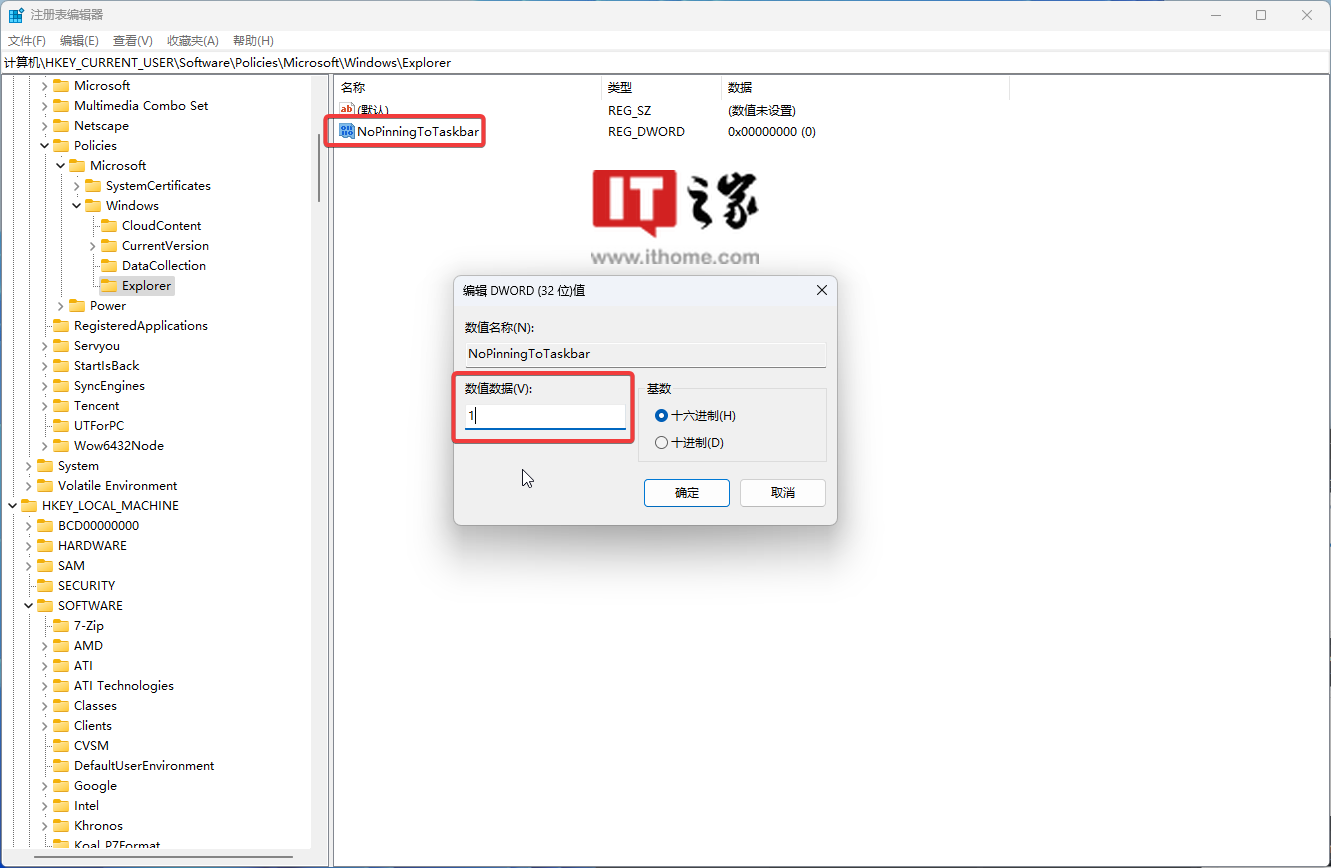Click the CloudContent folder icon
Image resolution: width=1331 pixels, height=868 pixels.
tap(109, 226)
